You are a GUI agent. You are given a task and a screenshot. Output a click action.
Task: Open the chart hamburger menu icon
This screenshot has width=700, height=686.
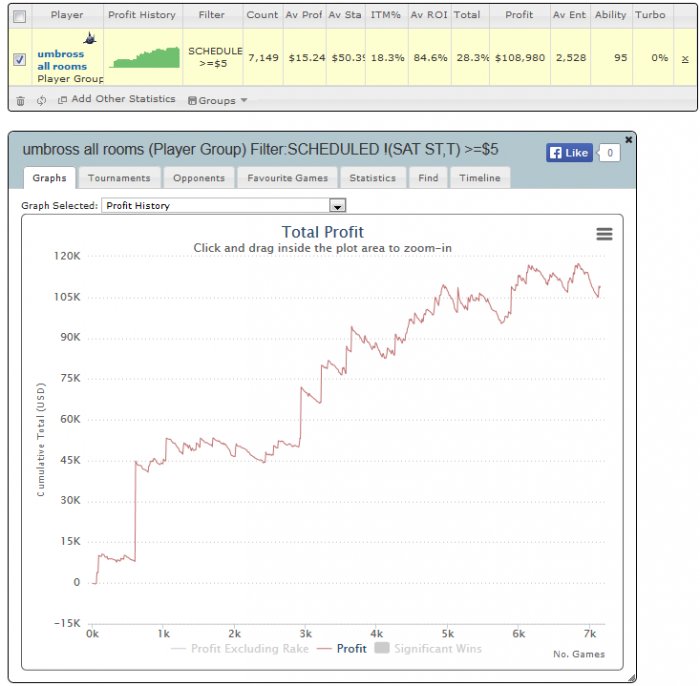(604, 234)
